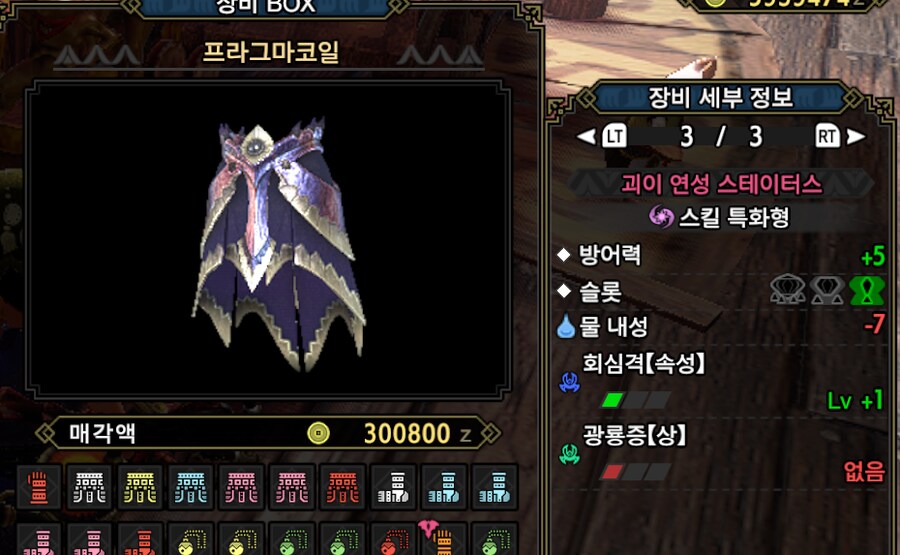Click the 장비 세부 정보 panel header
Screen dimensions: 900x555
pyautogui.click(x=720, y=98)
